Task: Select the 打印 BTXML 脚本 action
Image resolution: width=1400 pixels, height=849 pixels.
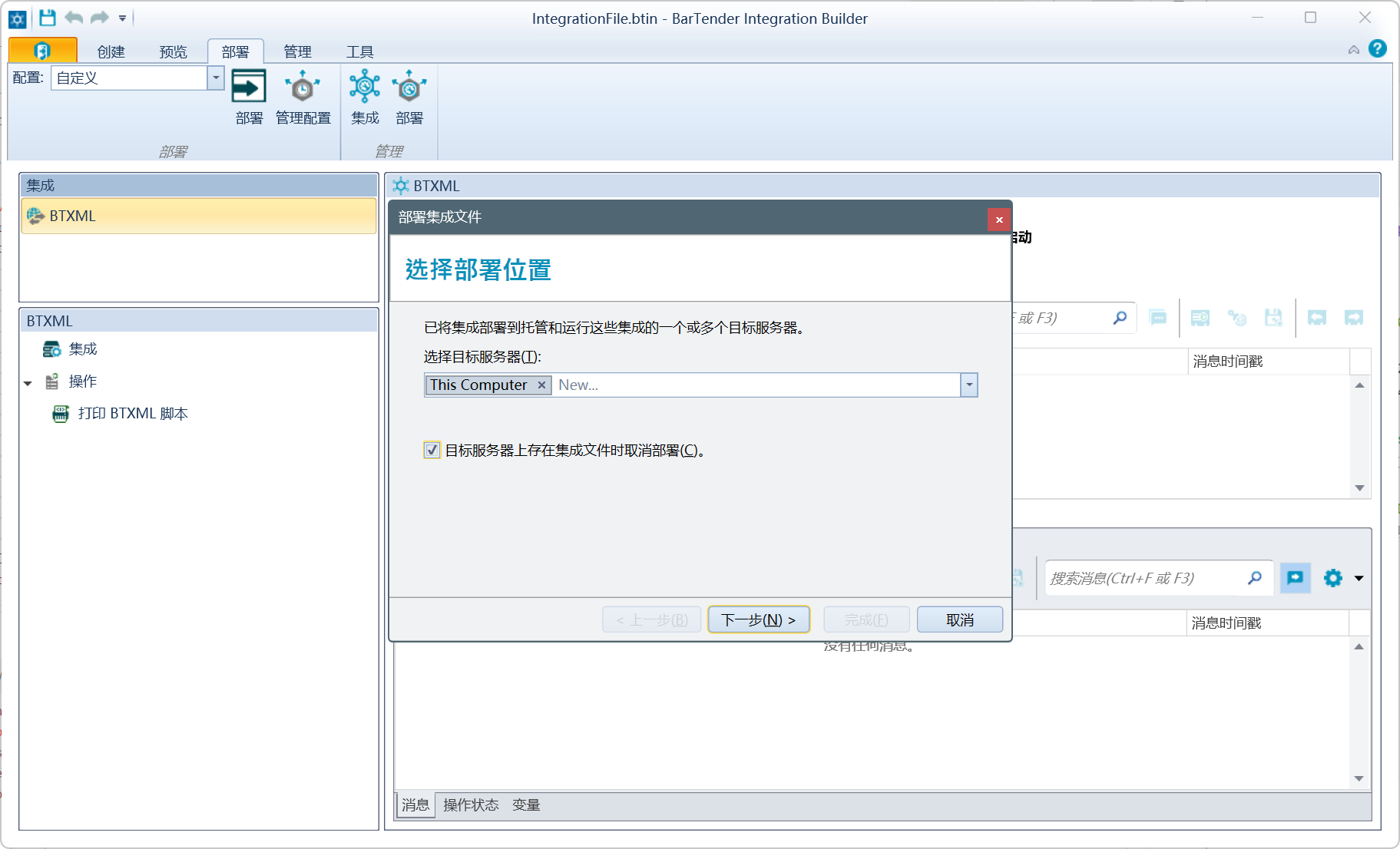Action: pos(133,414)
